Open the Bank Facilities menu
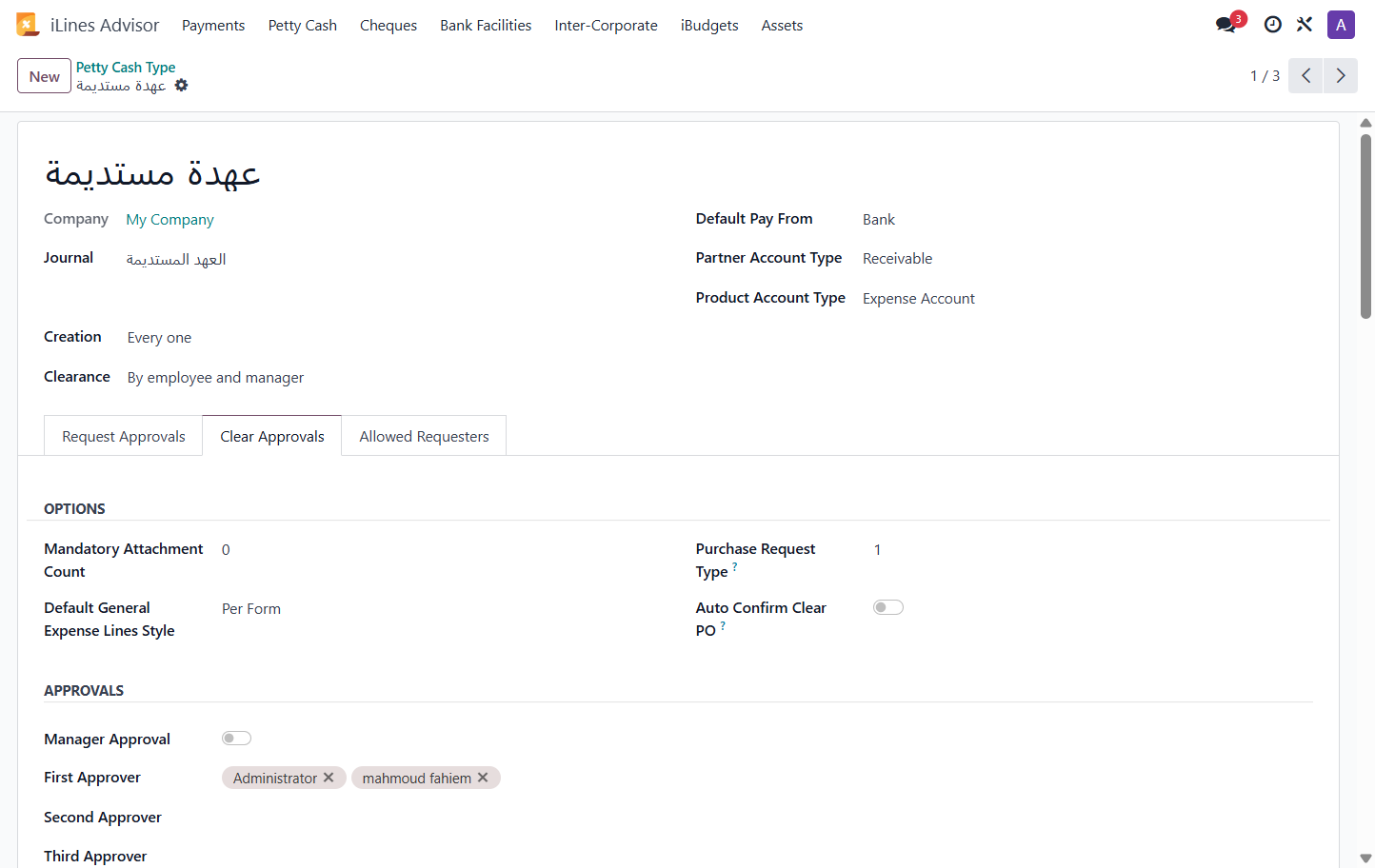The width and height of the screenshot is (1375, 868). [486, 26]
